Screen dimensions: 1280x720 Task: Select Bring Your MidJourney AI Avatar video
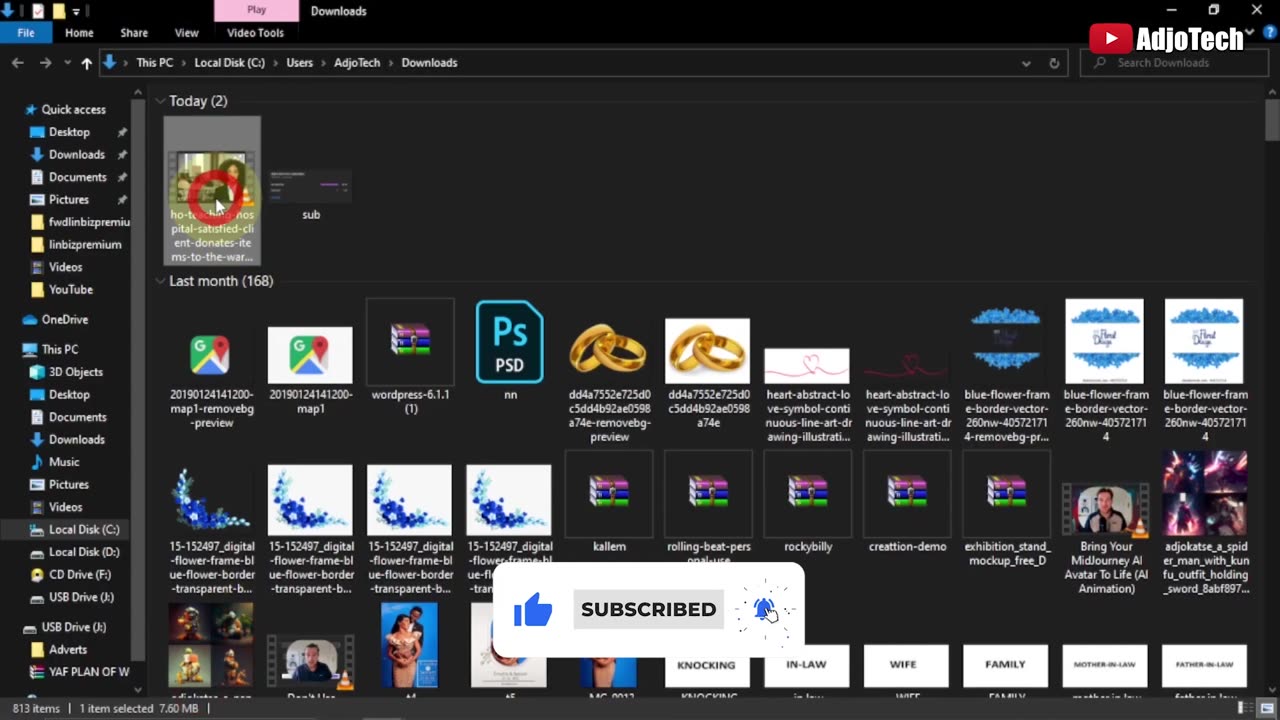coord(1106,538)
